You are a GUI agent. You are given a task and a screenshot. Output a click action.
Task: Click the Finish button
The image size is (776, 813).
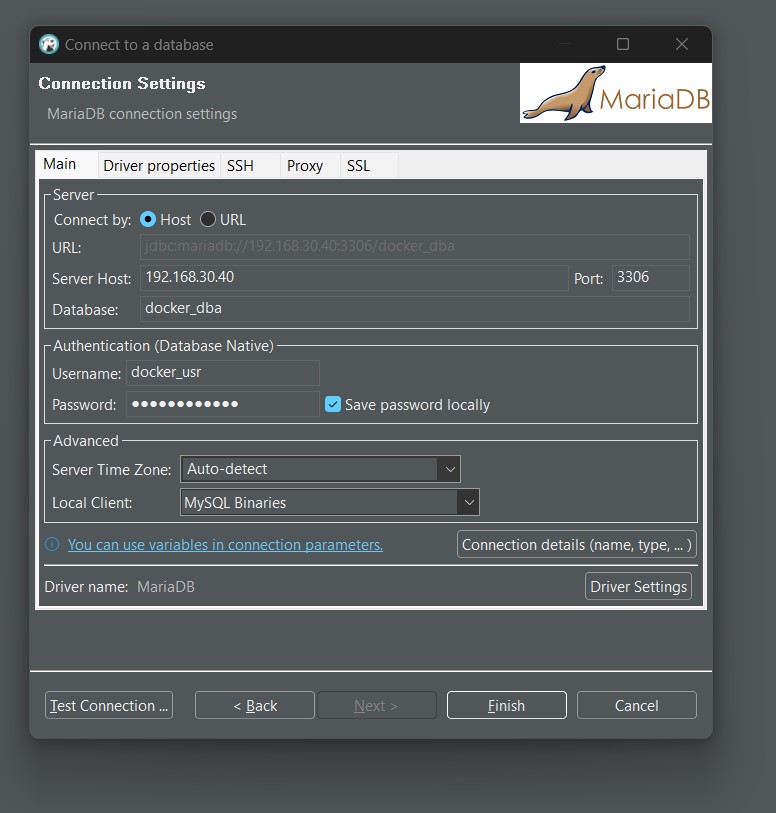(x=506, y=706)
